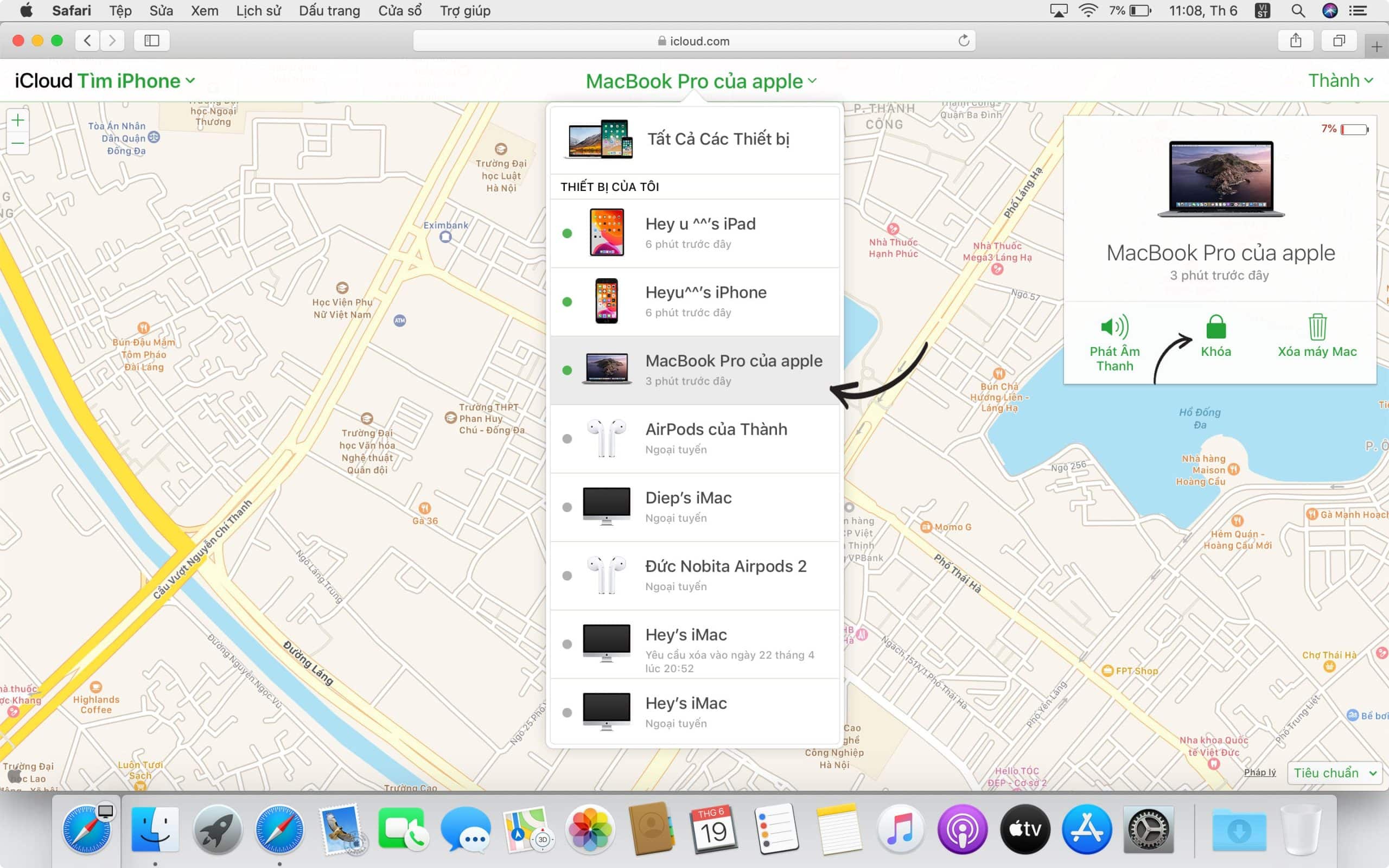Open Siri from the menu bar

pyautogui.click(x=1330, y=10)
